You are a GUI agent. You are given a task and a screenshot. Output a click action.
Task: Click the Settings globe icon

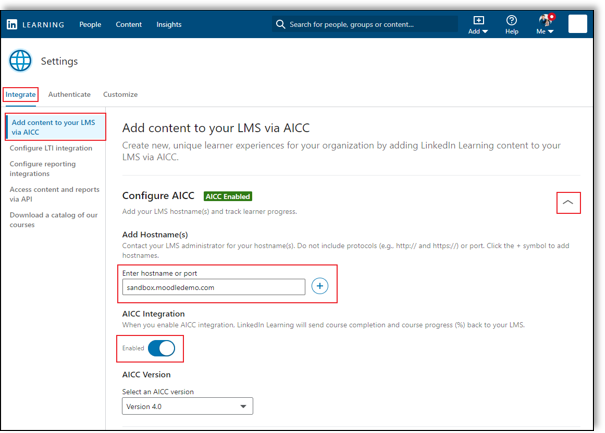coord(20,61)
